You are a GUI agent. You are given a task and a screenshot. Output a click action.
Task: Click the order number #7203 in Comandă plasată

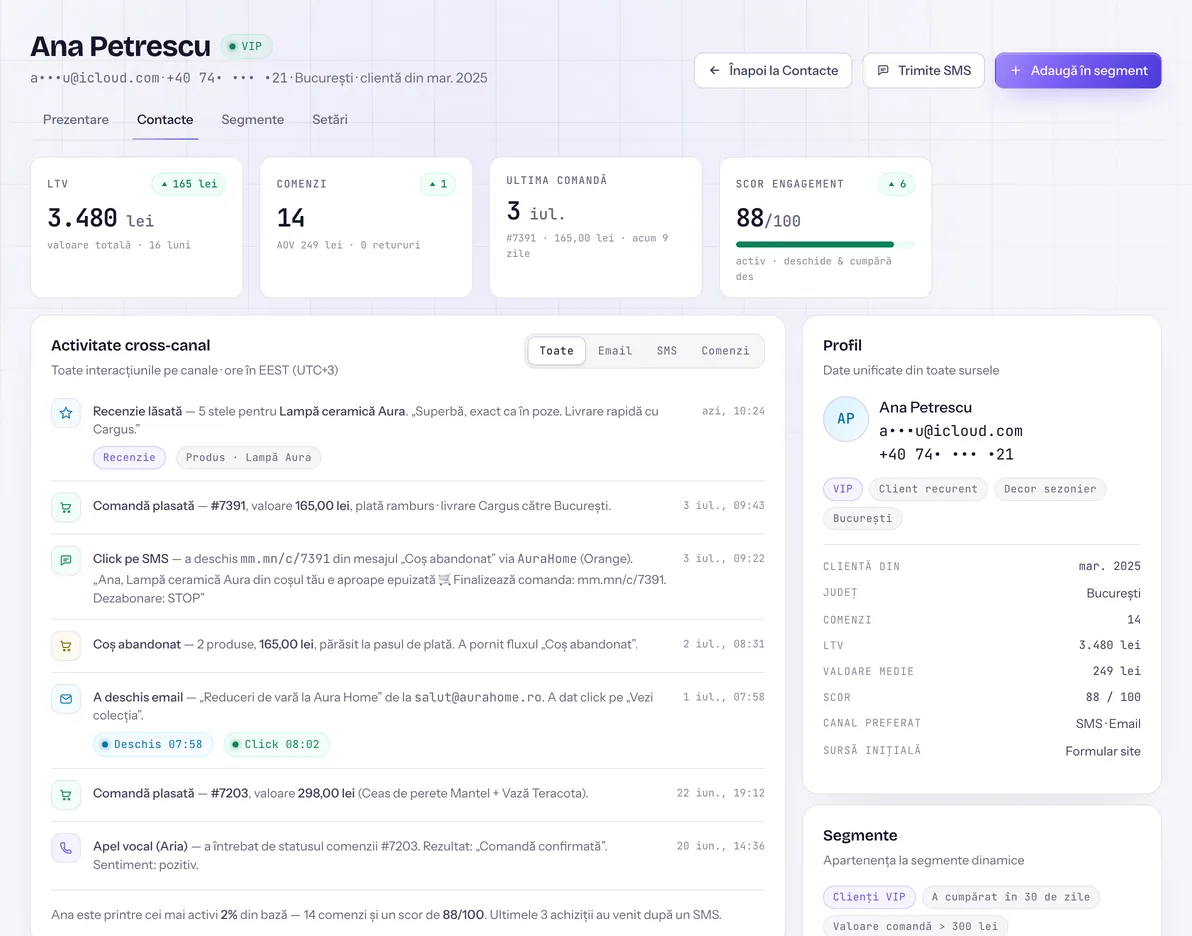230,794
